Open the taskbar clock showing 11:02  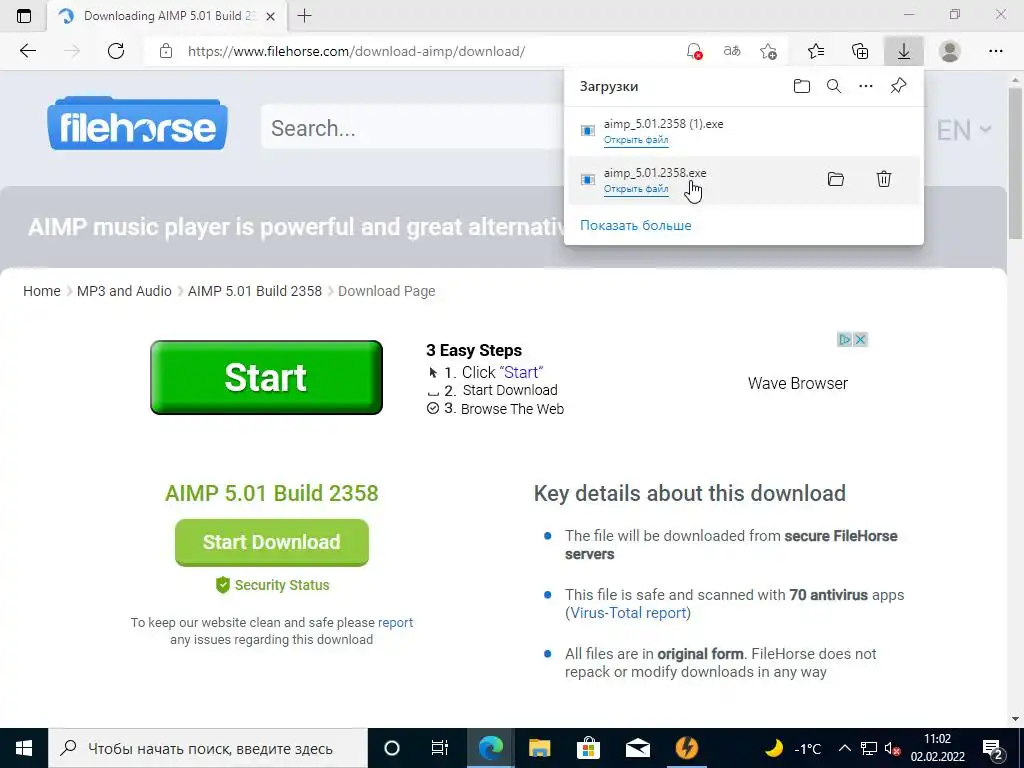point(937,748)
